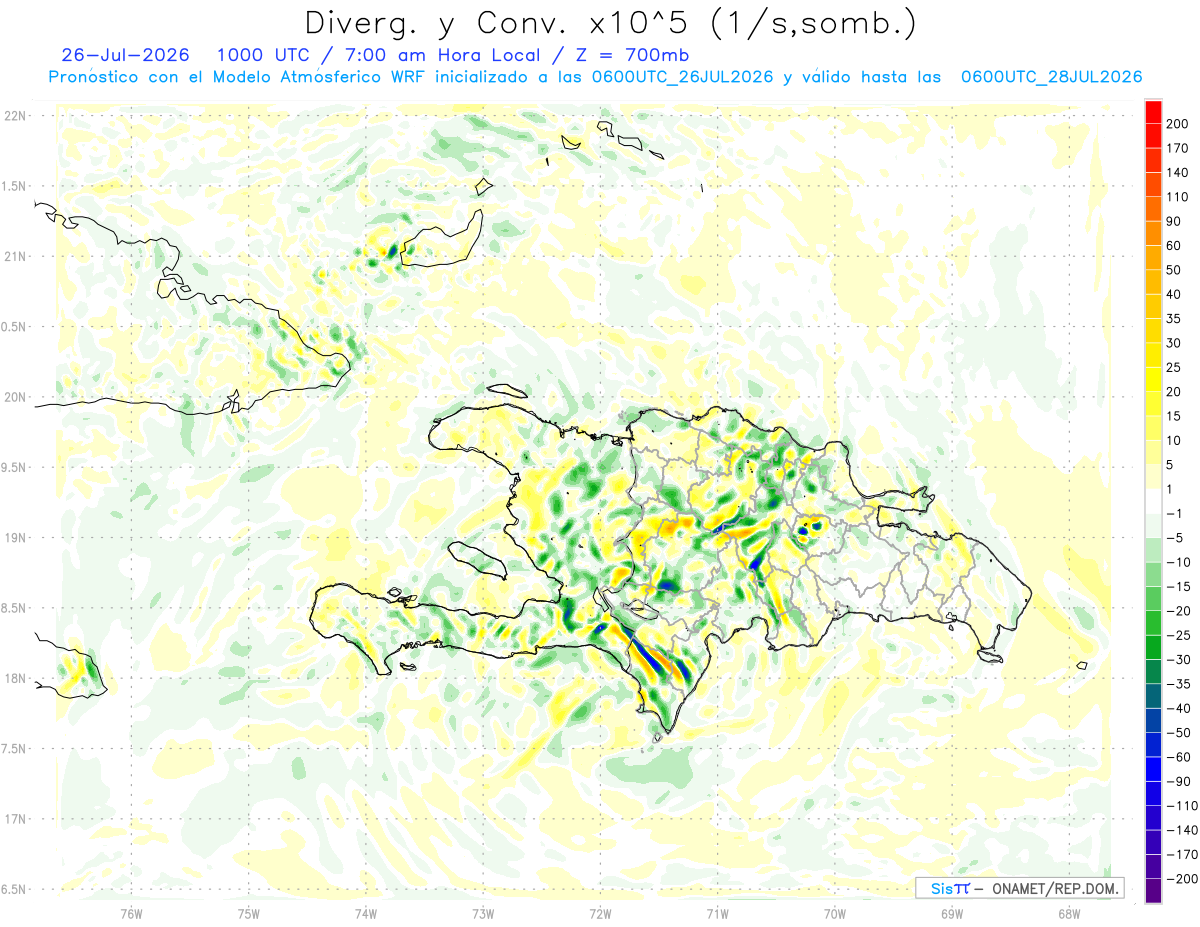Image resolution: width=1200 pixels, height=927 pixels.
Task: Click the "20N" latitude label
Action: pos(14,397)
